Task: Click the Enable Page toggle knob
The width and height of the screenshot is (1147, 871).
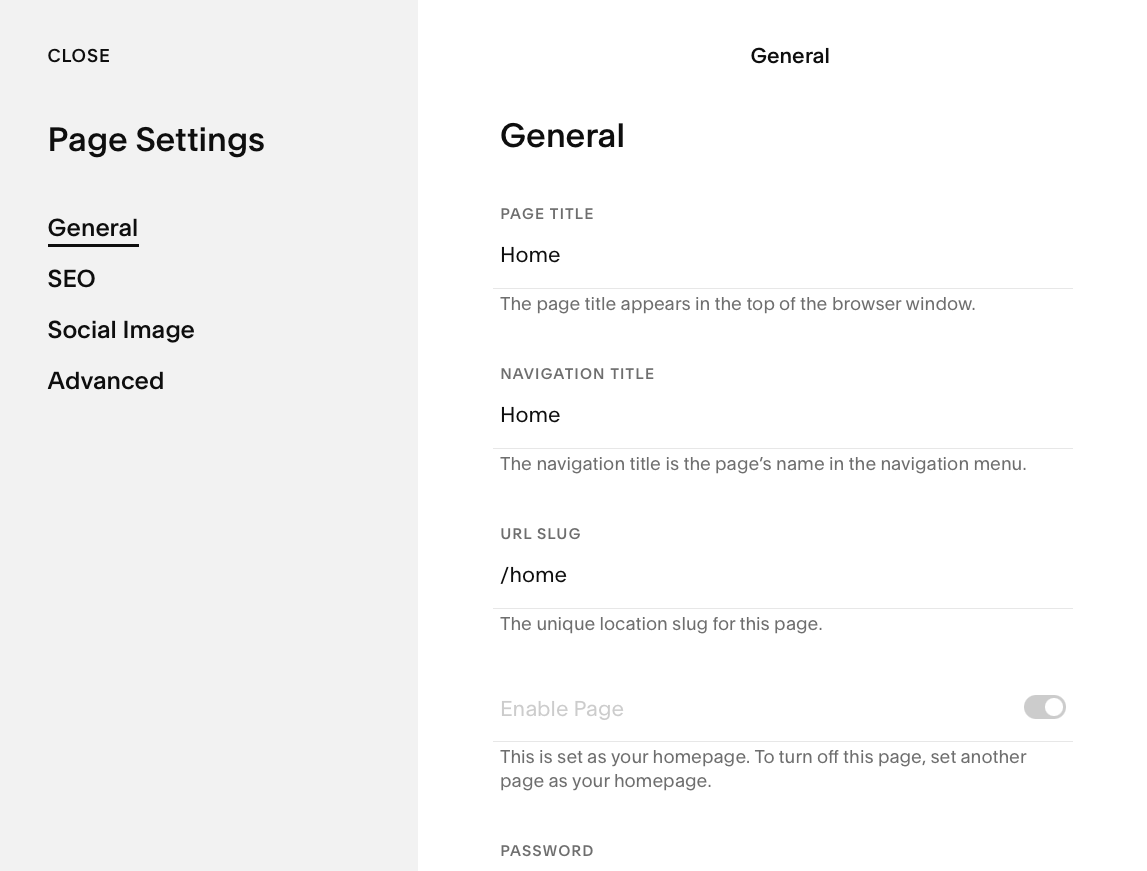Action: pos(1052,707)
